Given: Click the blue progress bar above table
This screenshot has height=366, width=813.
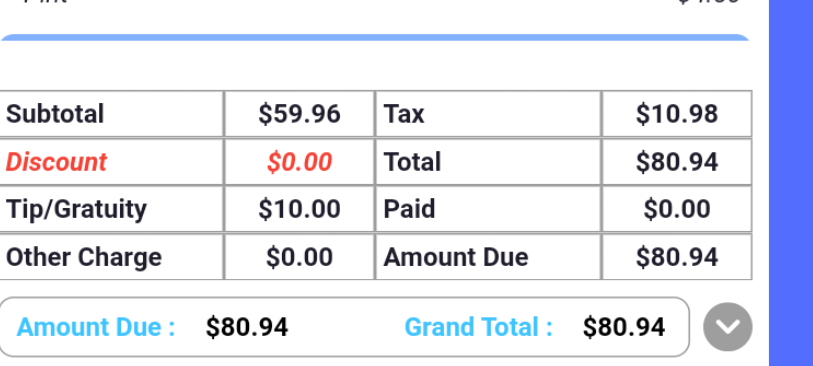Looking at the screenshot, I should point(375,38).
